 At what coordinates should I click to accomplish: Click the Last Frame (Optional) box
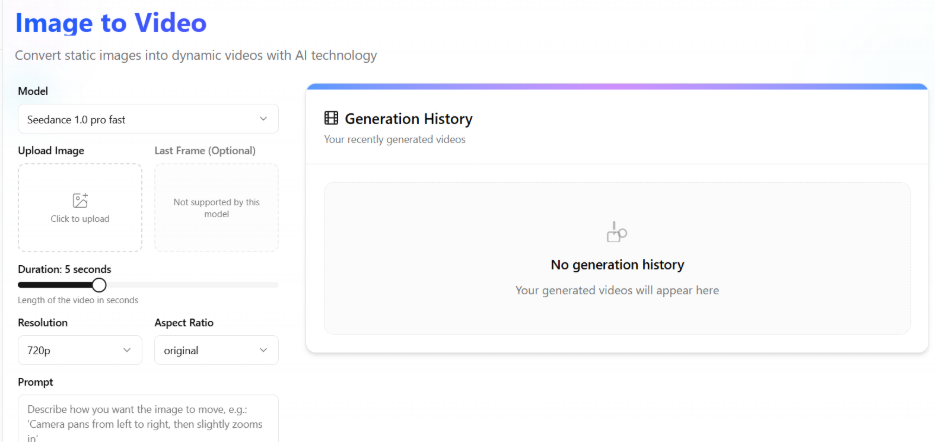(x=216, y=208)
